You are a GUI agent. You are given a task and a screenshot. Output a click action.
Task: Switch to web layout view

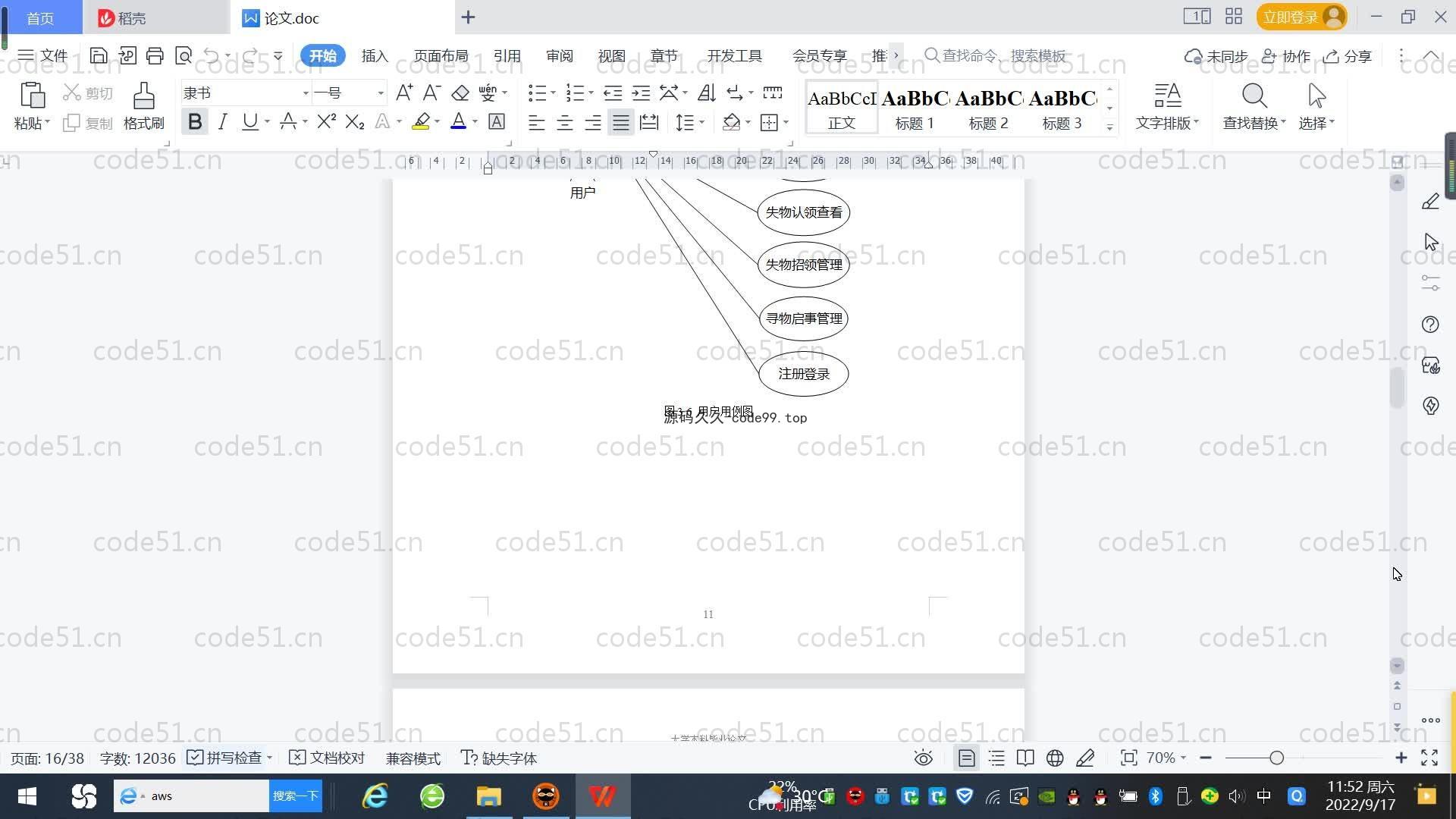[1055, 758]
